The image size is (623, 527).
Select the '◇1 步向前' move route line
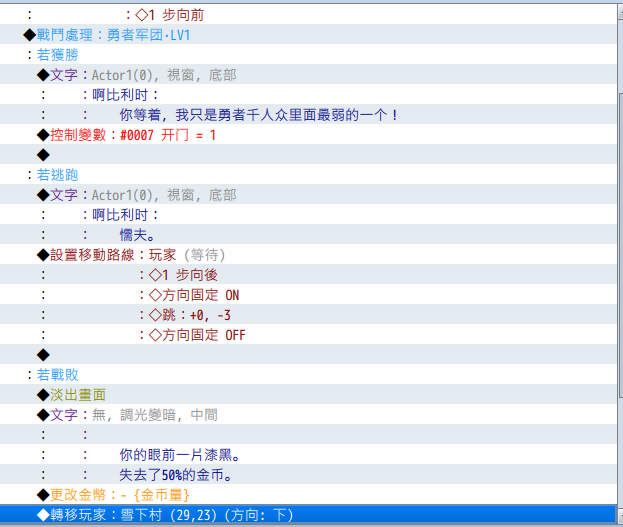tap(308, 15)
